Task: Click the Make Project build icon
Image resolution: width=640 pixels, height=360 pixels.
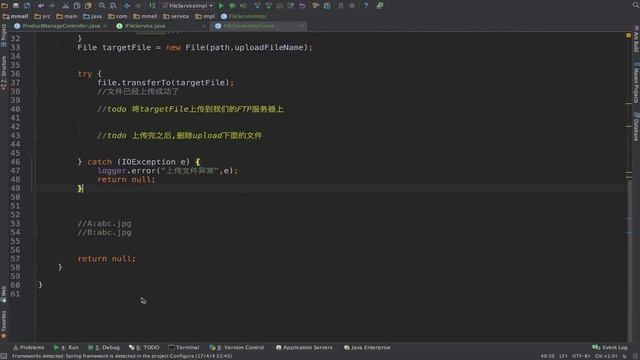Action: pyautogui.click(x=152, y=6)
